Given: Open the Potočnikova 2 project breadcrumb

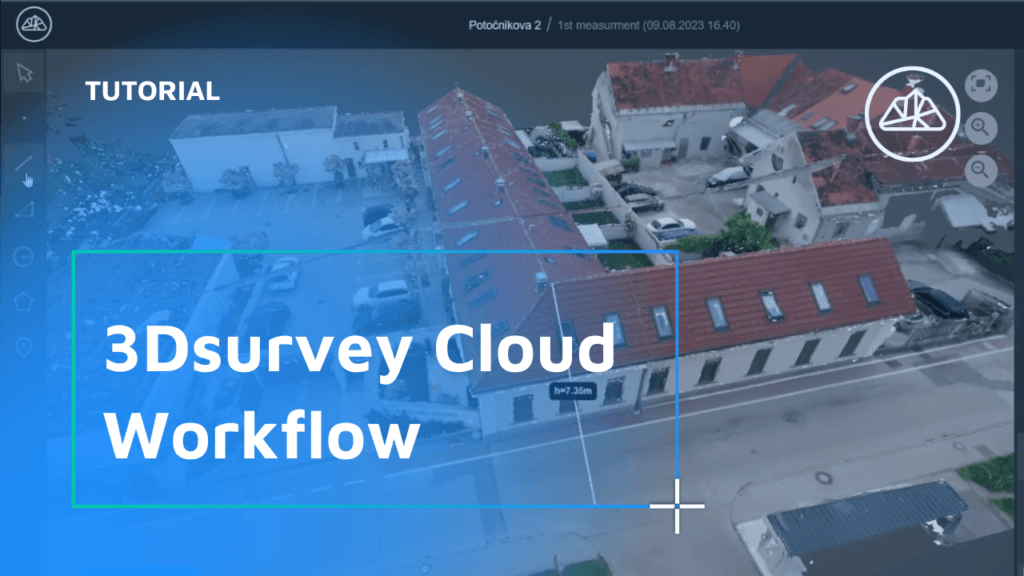Looking at the screenshot, I should tap(504, 25).
